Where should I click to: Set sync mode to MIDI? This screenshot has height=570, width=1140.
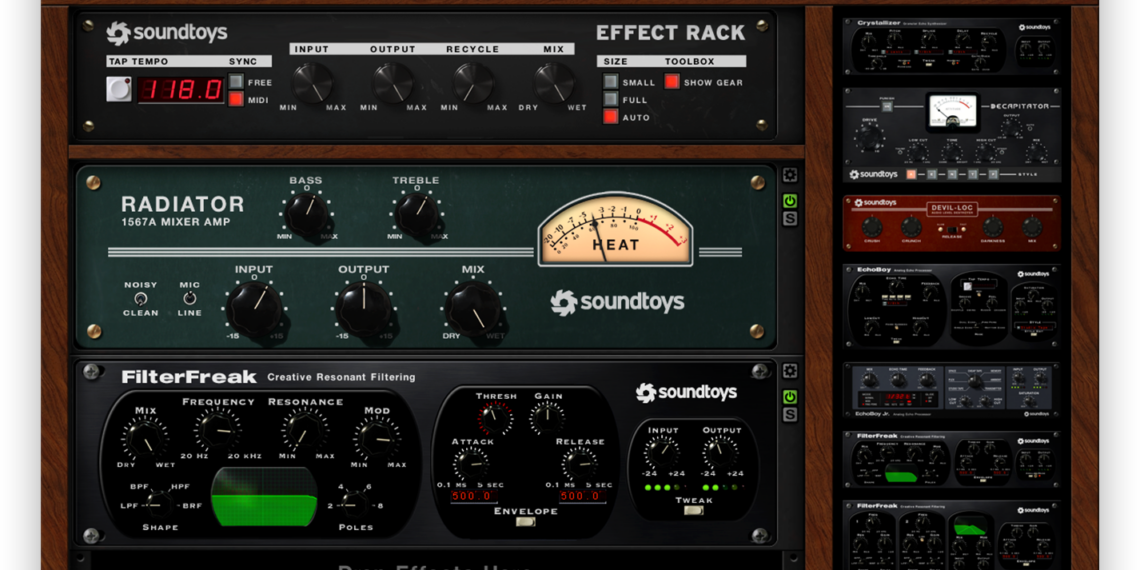point(236,99)
